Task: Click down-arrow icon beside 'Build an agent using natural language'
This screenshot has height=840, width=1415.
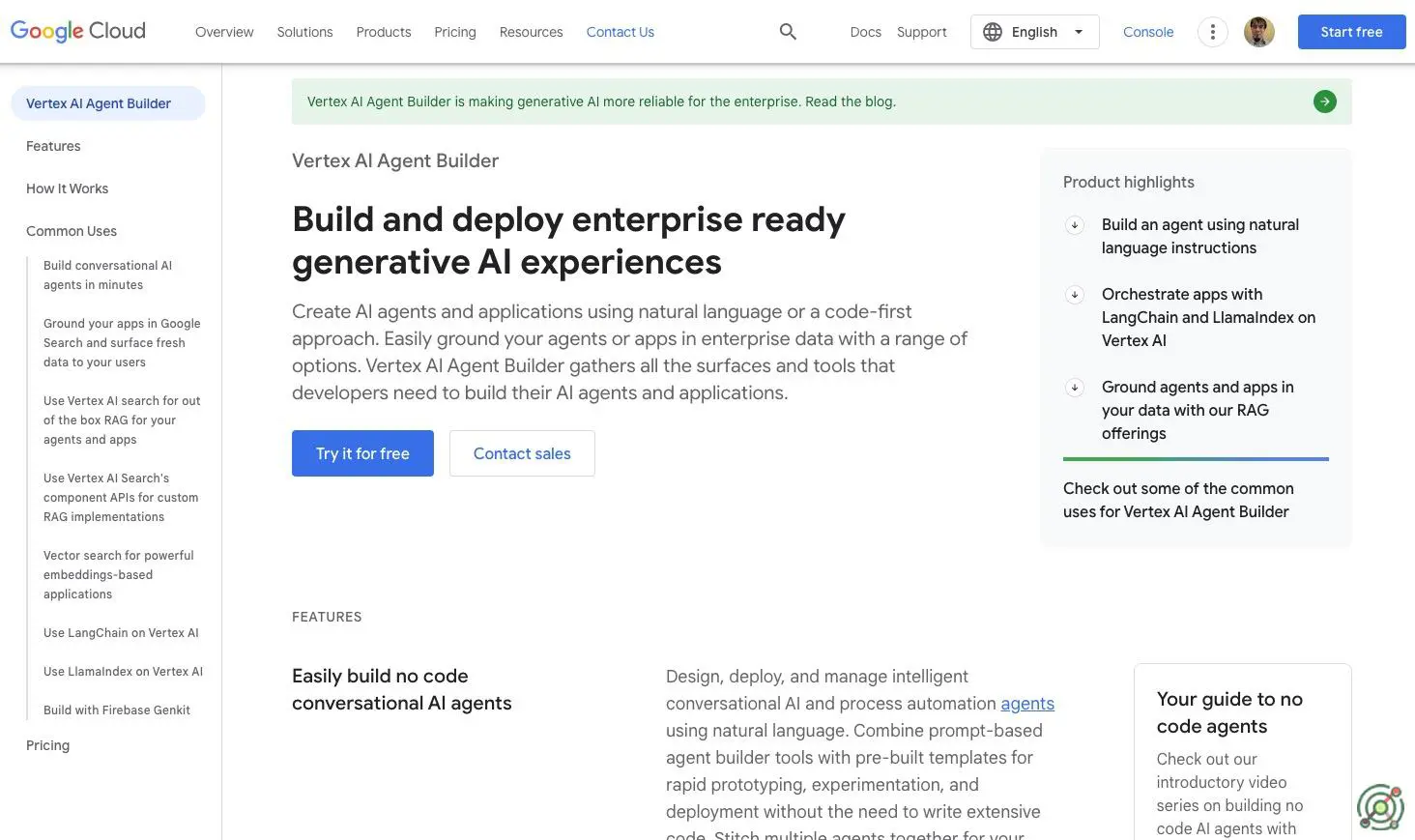Action: 1074,225
